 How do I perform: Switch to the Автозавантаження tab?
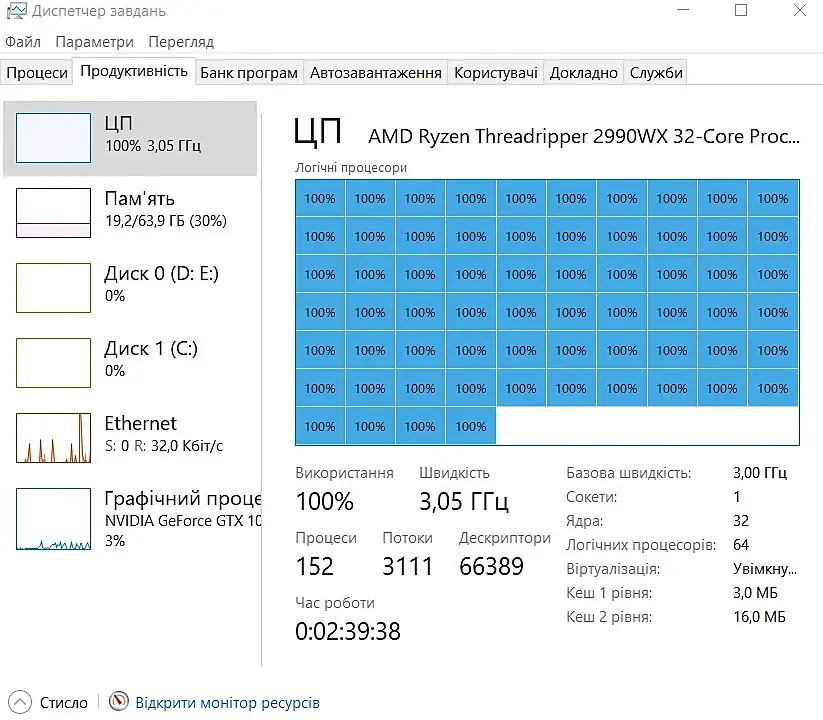(x=375, y=72)
